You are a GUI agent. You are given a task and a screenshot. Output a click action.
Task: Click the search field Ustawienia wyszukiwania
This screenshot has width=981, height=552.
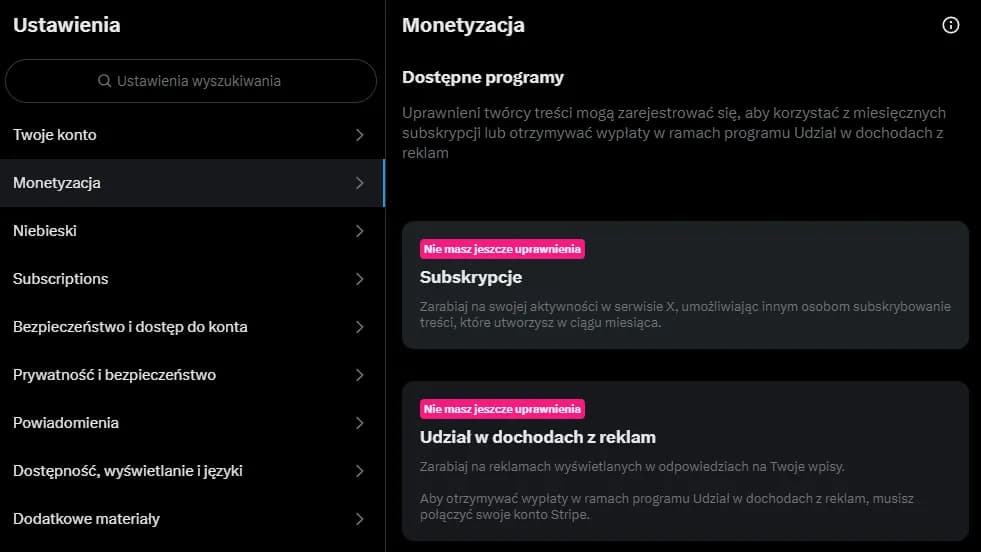coord(198,81)
